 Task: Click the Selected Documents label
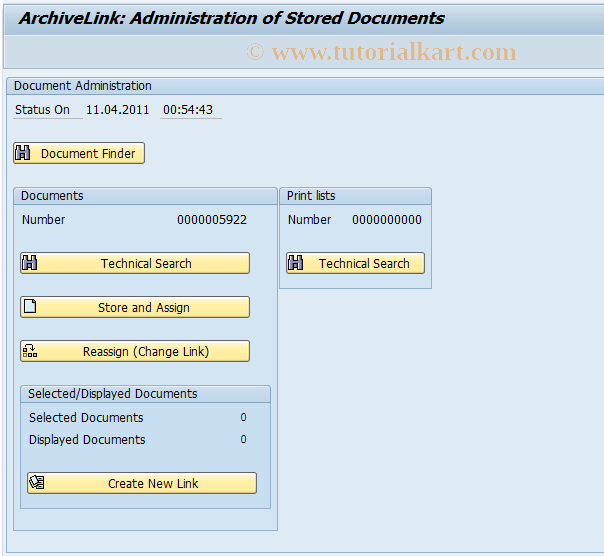[86, 418]
